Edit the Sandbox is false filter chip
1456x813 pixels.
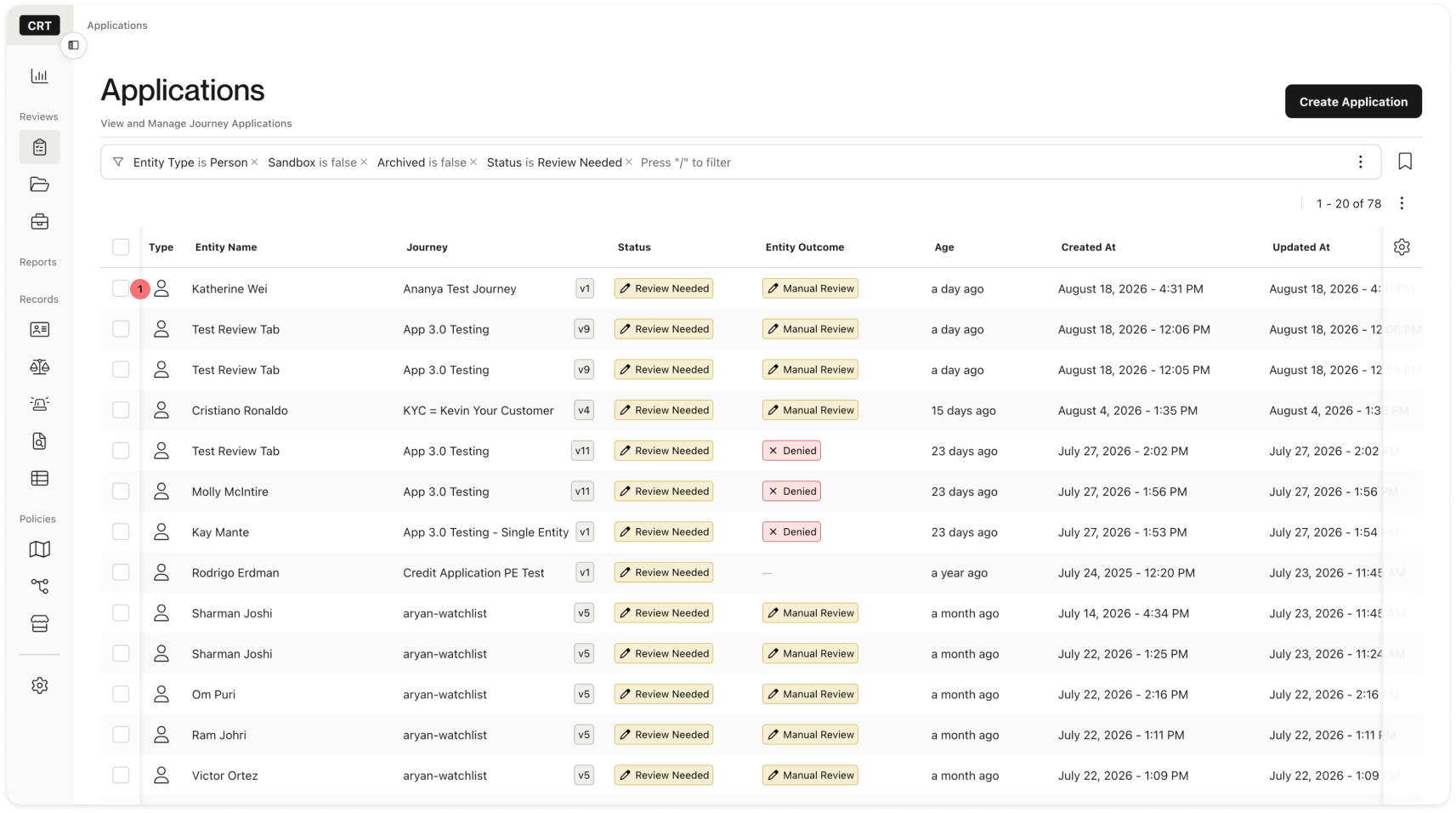point(312,162)
